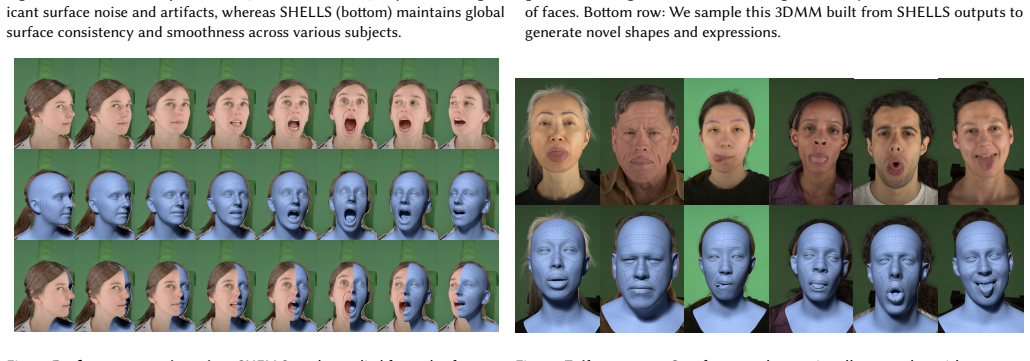Click the first side-profile photo in the left figure's top row
The width and height of the screenshot is (1030, 361).
[x=45, y=104]
